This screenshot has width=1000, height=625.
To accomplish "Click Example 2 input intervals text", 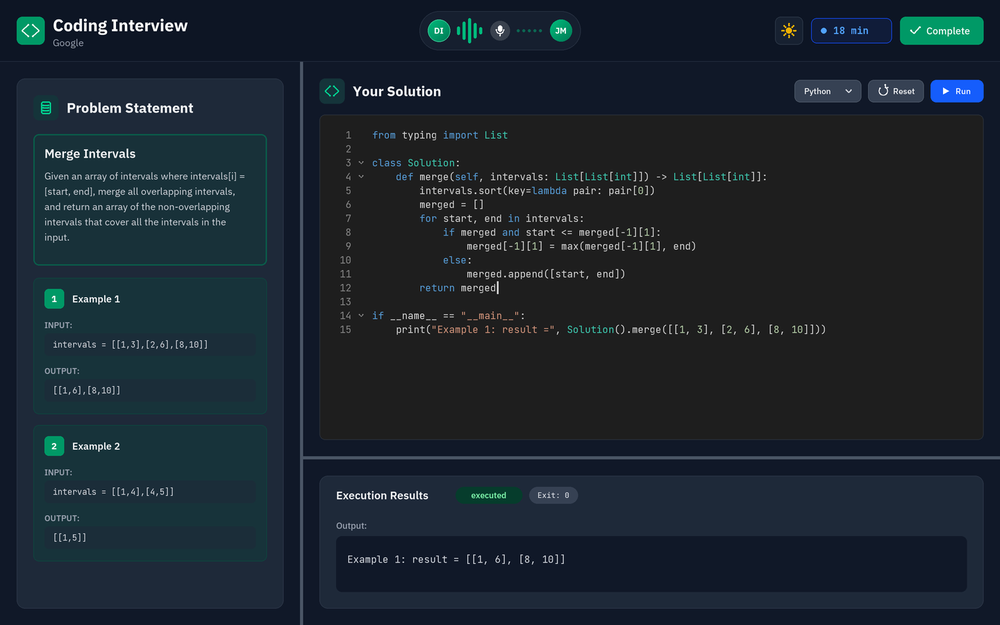I will point(113,492).
